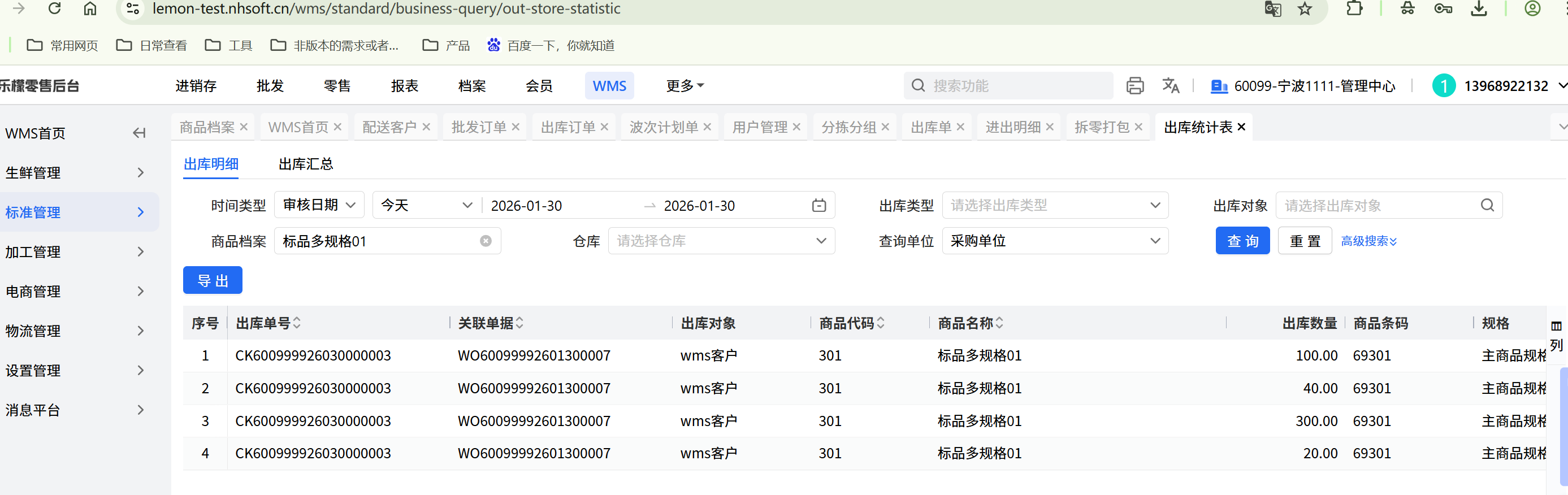Screen dimensions: 1568x495
Task: Click the 搜索功能 search box
Action: point(1008,86)
